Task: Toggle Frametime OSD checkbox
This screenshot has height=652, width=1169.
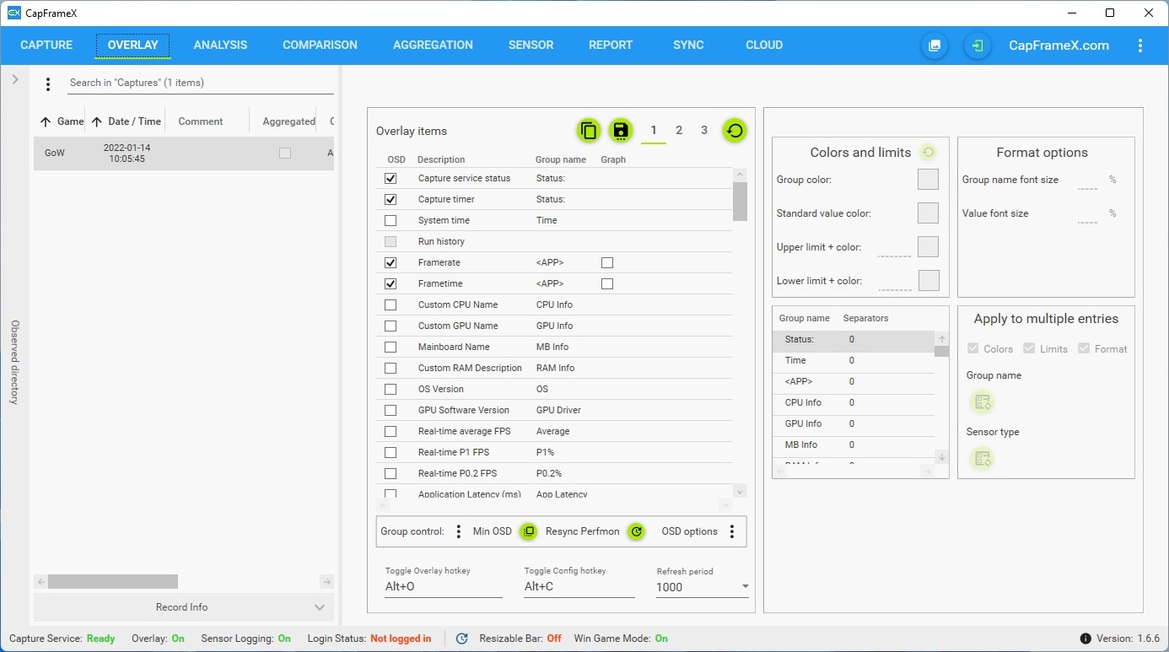Action: (x=391, y=284)
